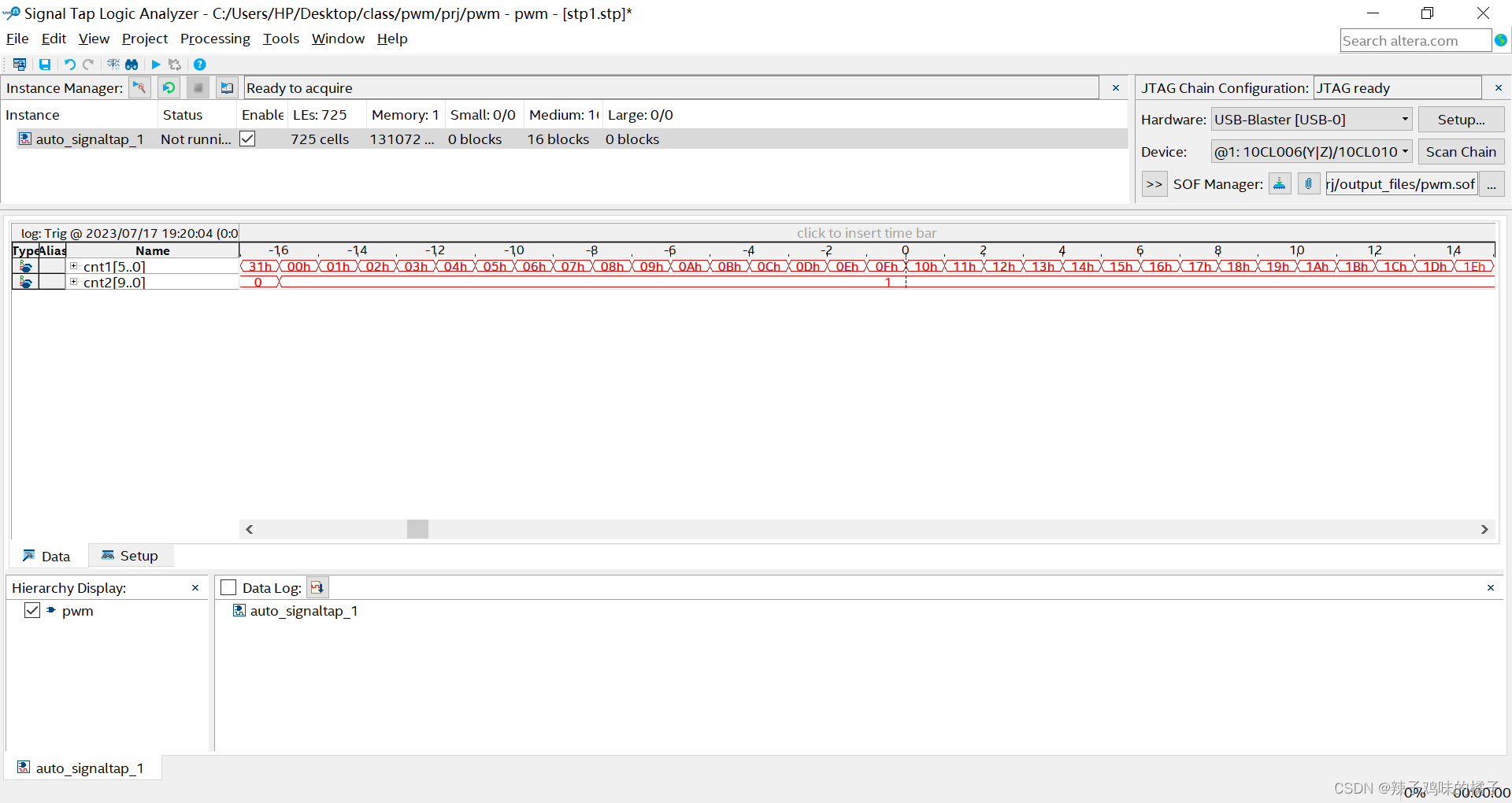Click the Setup... hardware button
Image resolution: width=1512 pixels, height=803 pixels.
pos(1461,119)
